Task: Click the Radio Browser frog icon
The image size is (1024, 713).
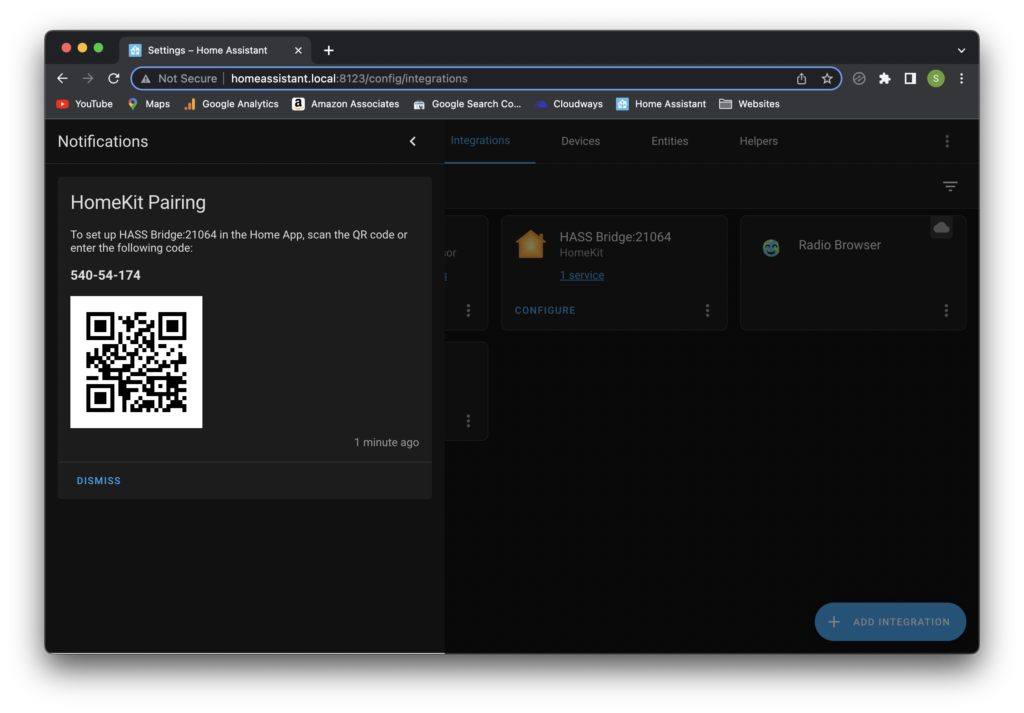Action: [770, 245]
